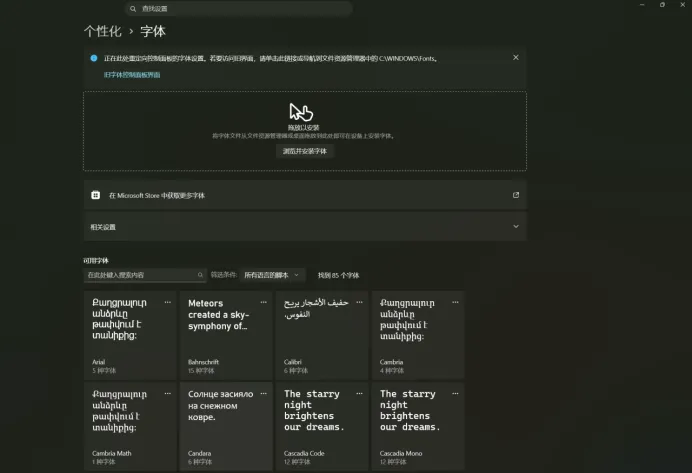Click the 可用字体 heading
The width and height of the screenshot is (692, 473).
click(96, 261)
